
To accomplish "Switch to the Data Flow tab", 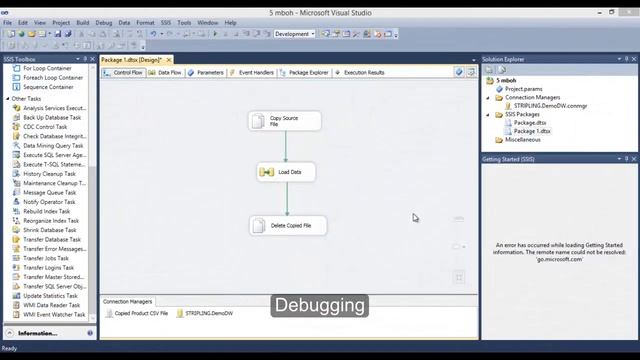I will click(165, 73).
